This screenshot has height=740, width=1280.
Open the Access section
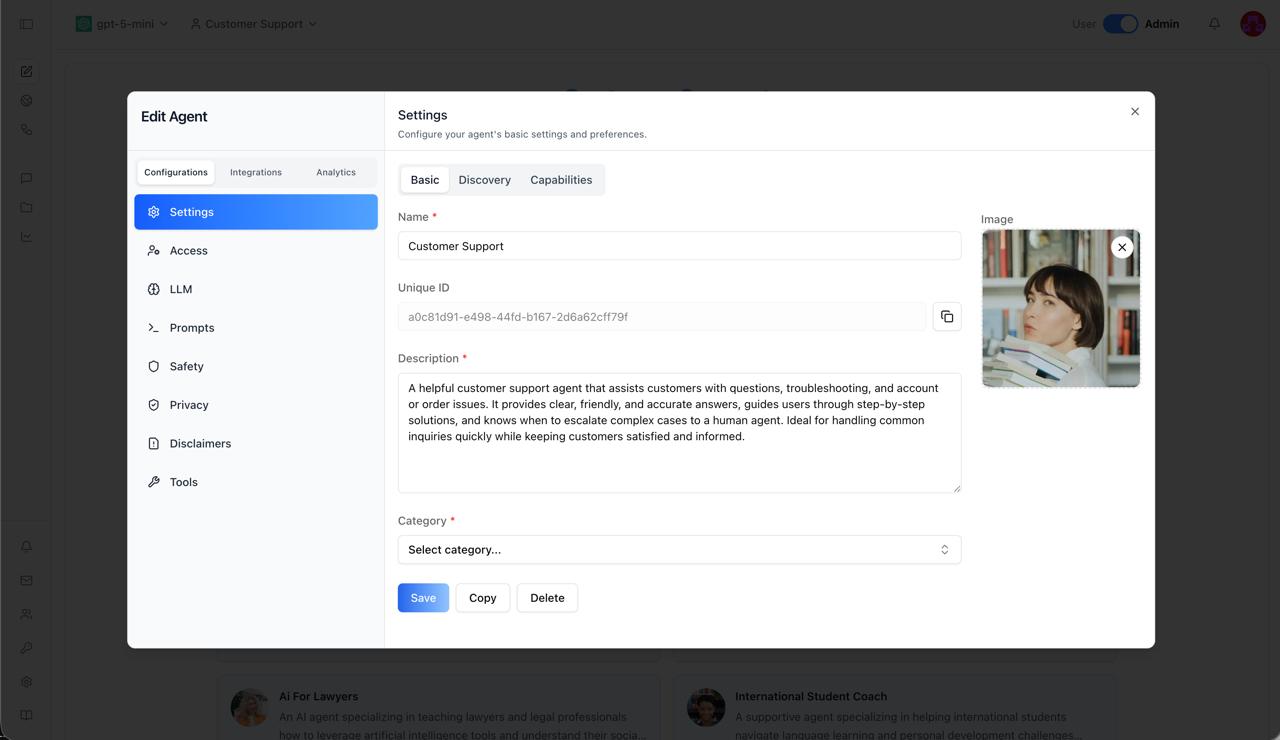point(256,251)
